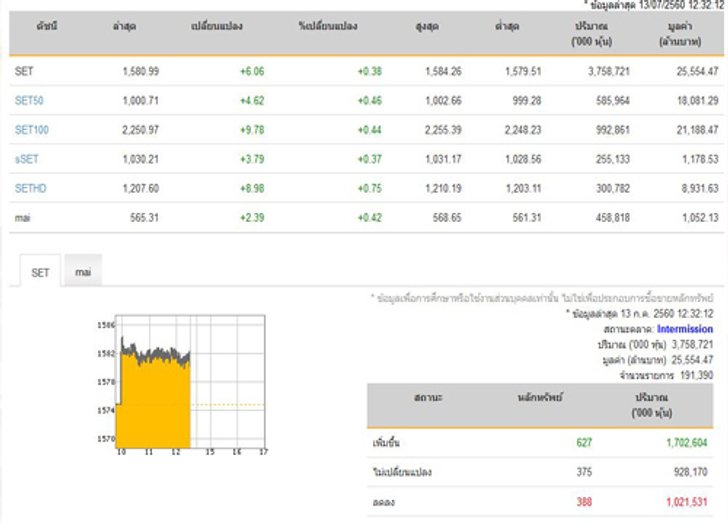Select advancing securities count 627
The width and height of the screenshot is (728, 524).
[584, 442]
